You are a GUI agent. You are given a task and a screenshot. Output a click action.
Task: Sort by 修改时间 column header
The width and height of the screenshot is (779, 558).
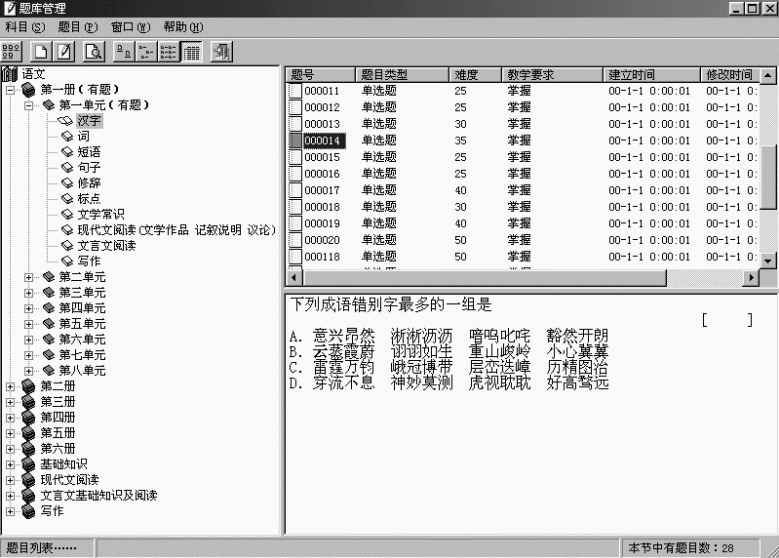729,75
